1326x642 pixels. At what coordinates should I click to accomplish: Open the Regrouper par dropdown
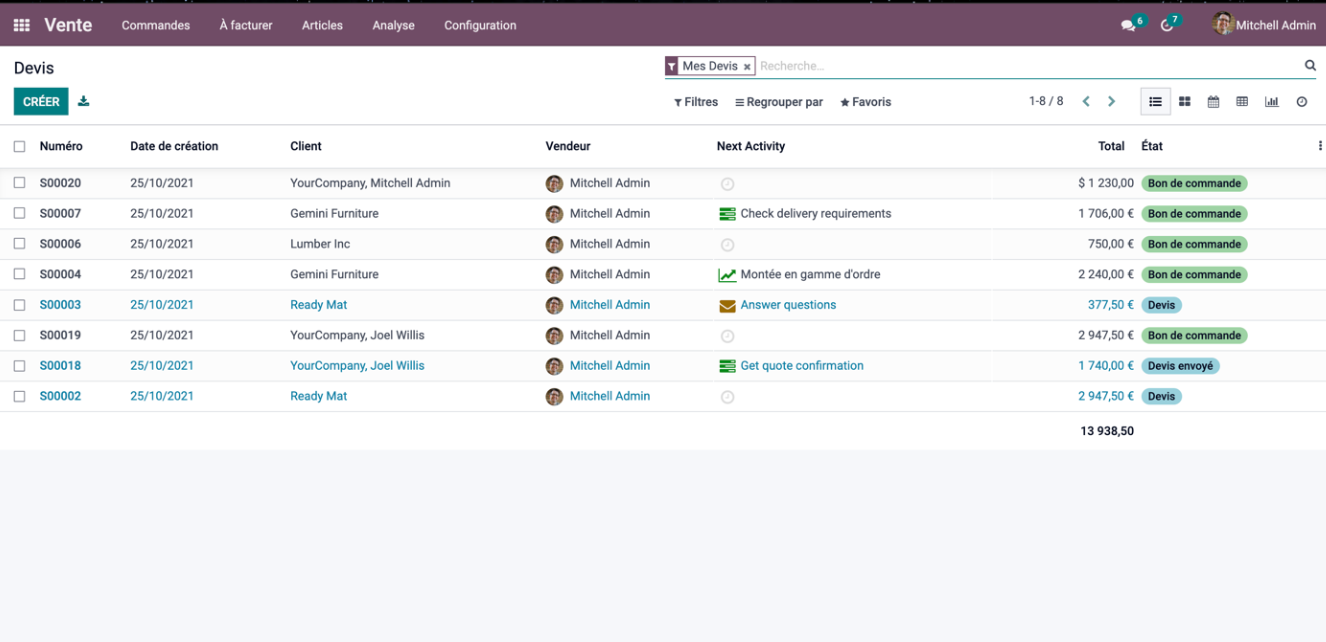[x=778, y=102]
